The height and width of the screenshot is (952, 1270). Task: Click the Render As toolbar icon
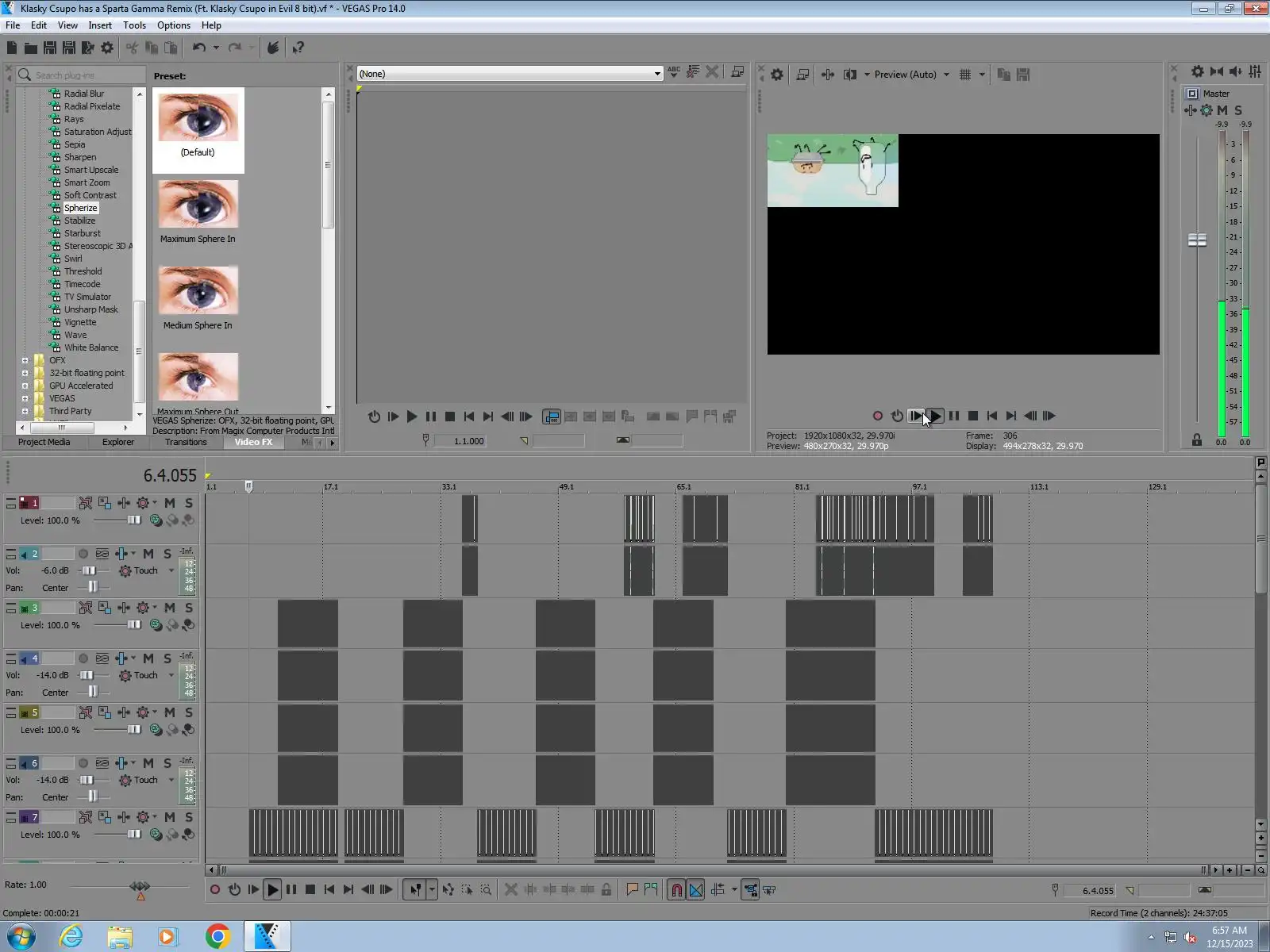[x=88, y=48]
